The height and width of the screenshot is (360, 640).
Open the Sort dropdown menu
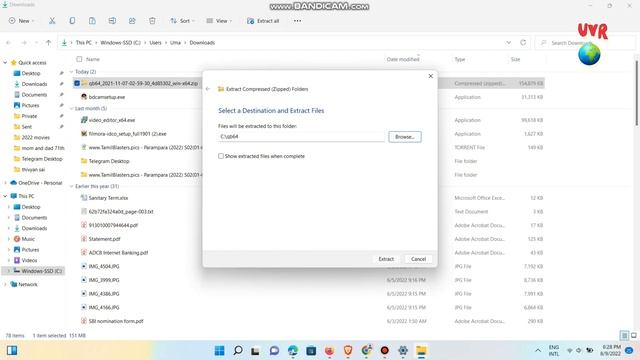(x=182, y=21)
